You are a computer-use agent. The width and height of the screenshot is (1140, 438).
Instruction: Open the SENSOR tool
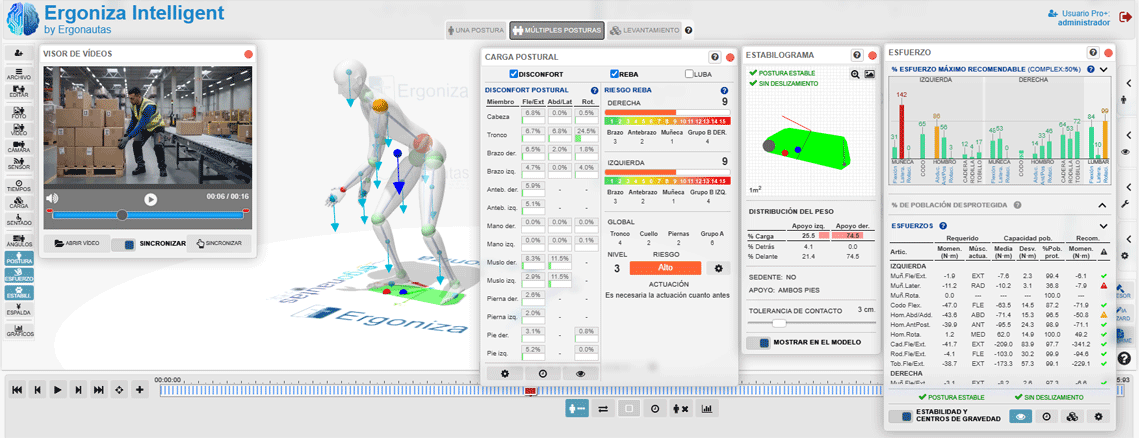[x=18, y=164]
